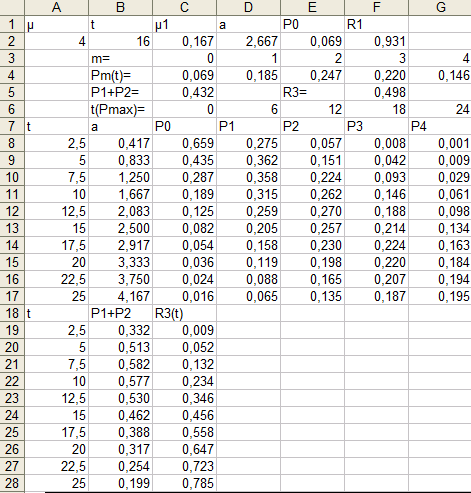Click cell B16 with value 3,750

[120, 279]
